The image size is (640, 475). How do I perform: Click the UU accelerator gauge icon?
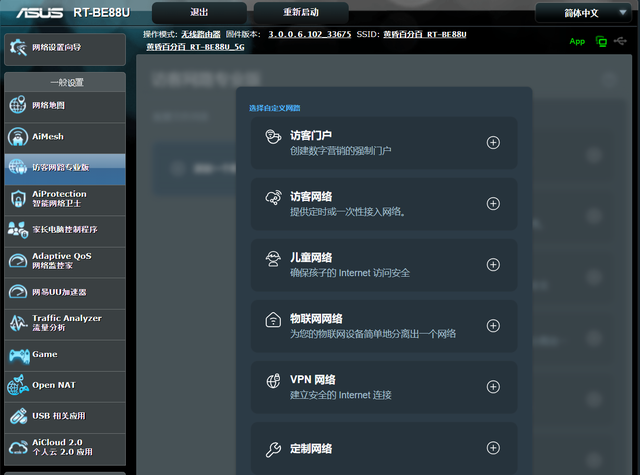(x=18, y=291)
